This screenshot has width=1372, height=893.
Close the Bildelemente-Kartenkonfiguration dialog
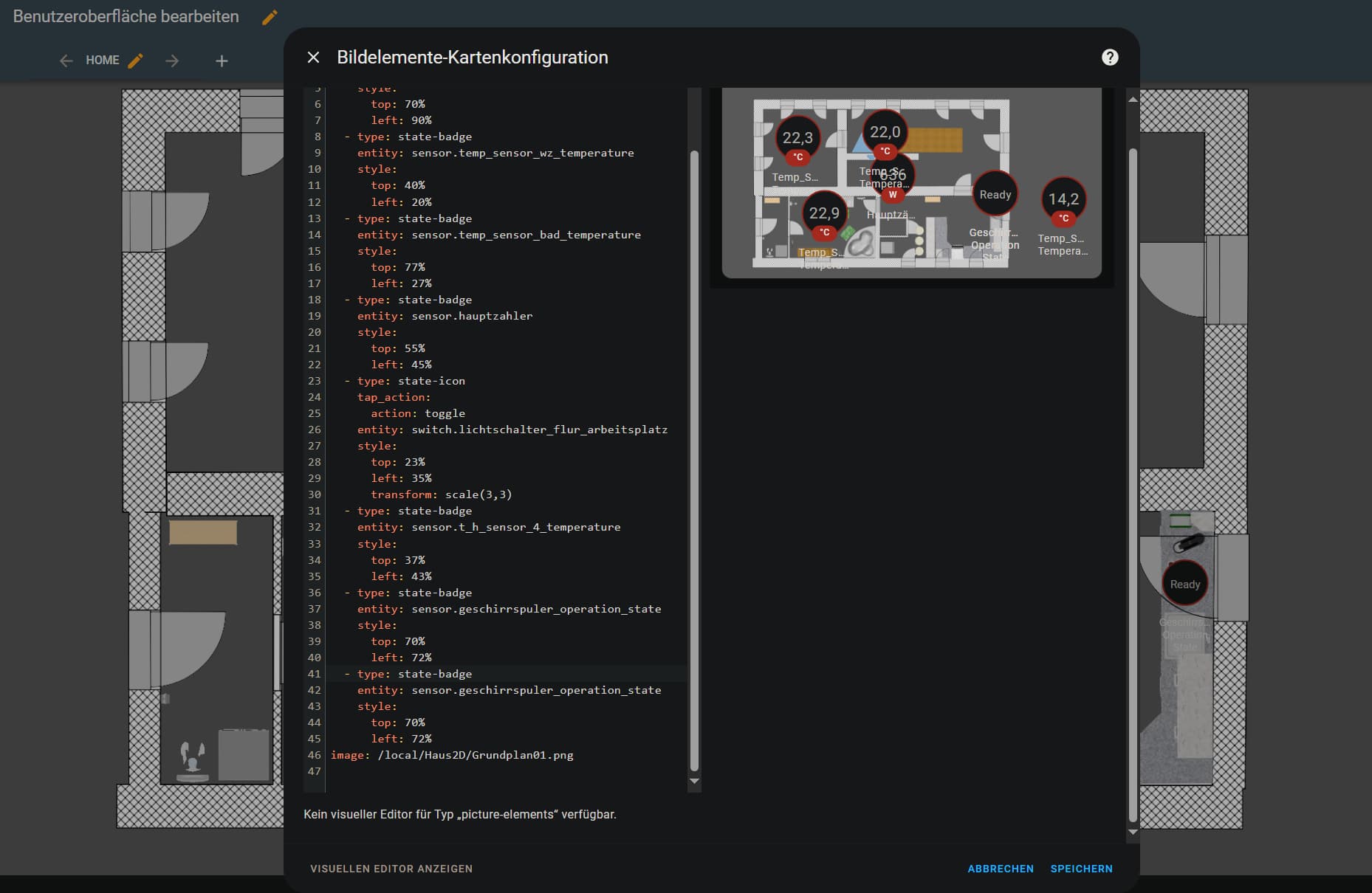pos(313,58)
